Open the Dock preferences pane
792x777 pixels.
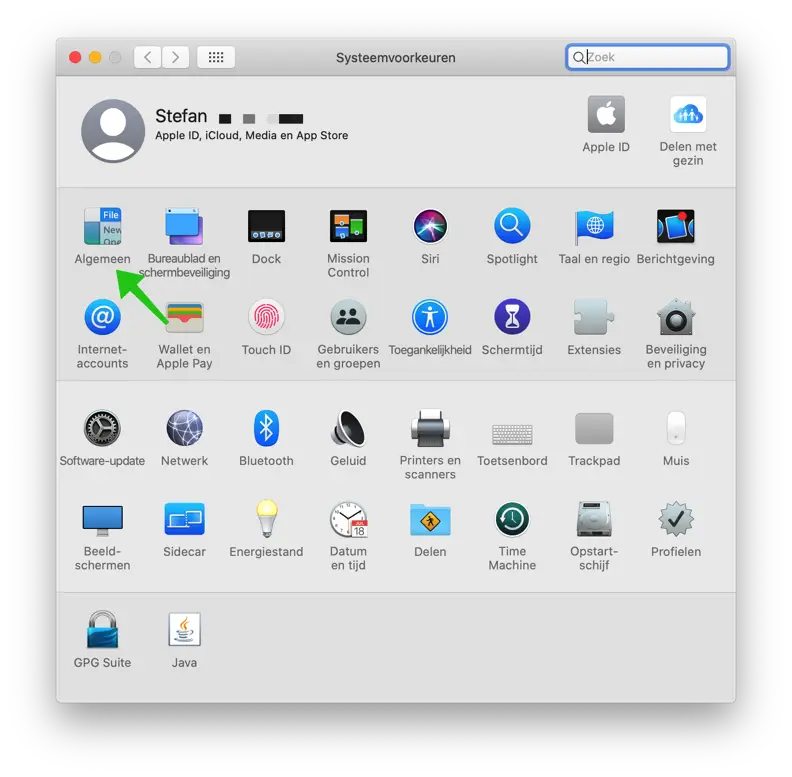pyautogui.click(x=266, y=226)
